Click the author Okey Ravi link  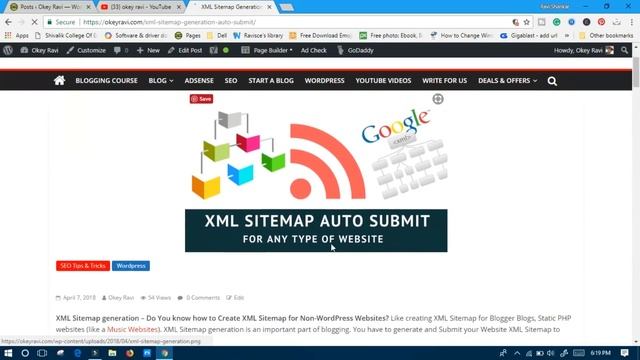121,298
